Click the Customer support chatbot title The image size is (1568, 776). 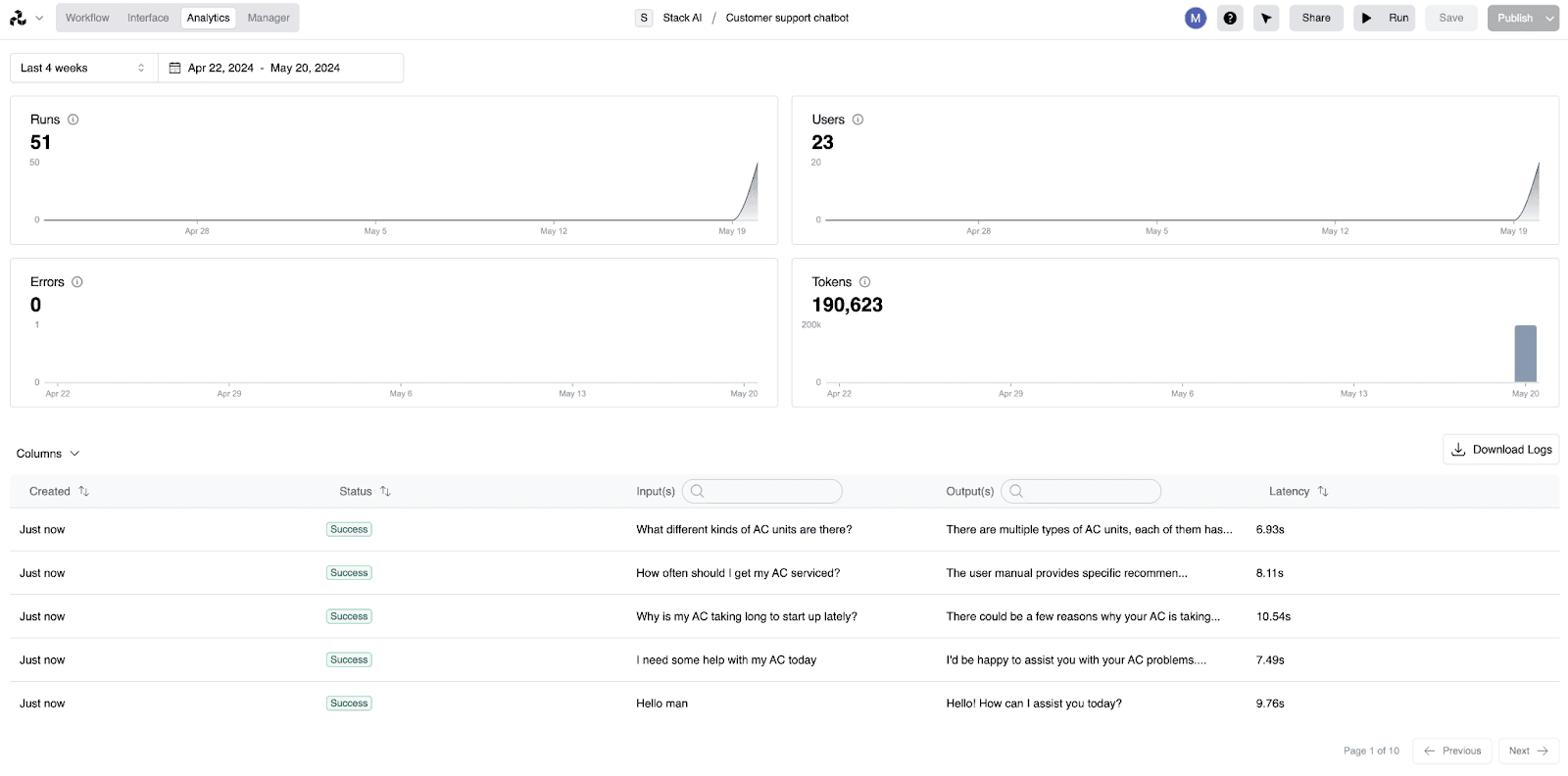coord(787,18)
